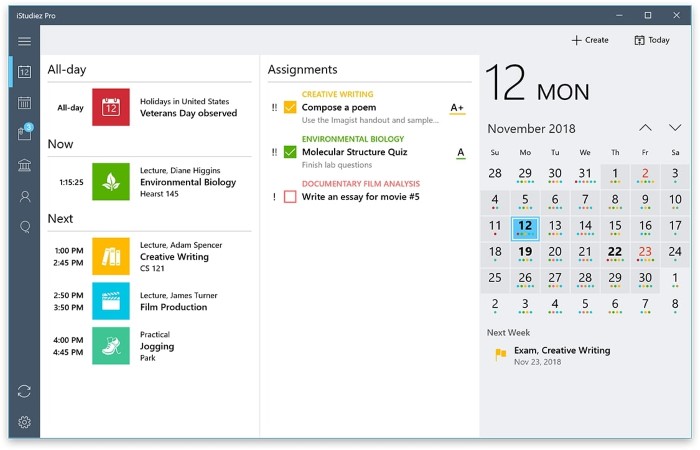Click ENVIRONMENTAL BIOLOGY course label
Viewport: 700px width, 450px height.
[353, 139]
